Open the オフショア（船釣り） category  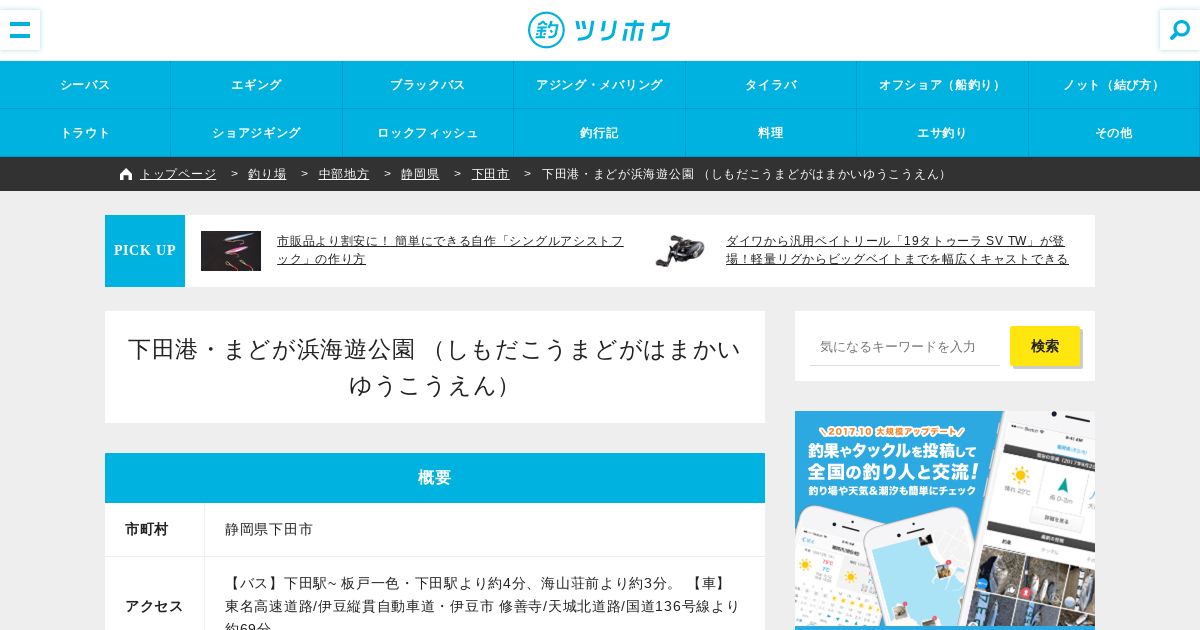click(942, 85)
